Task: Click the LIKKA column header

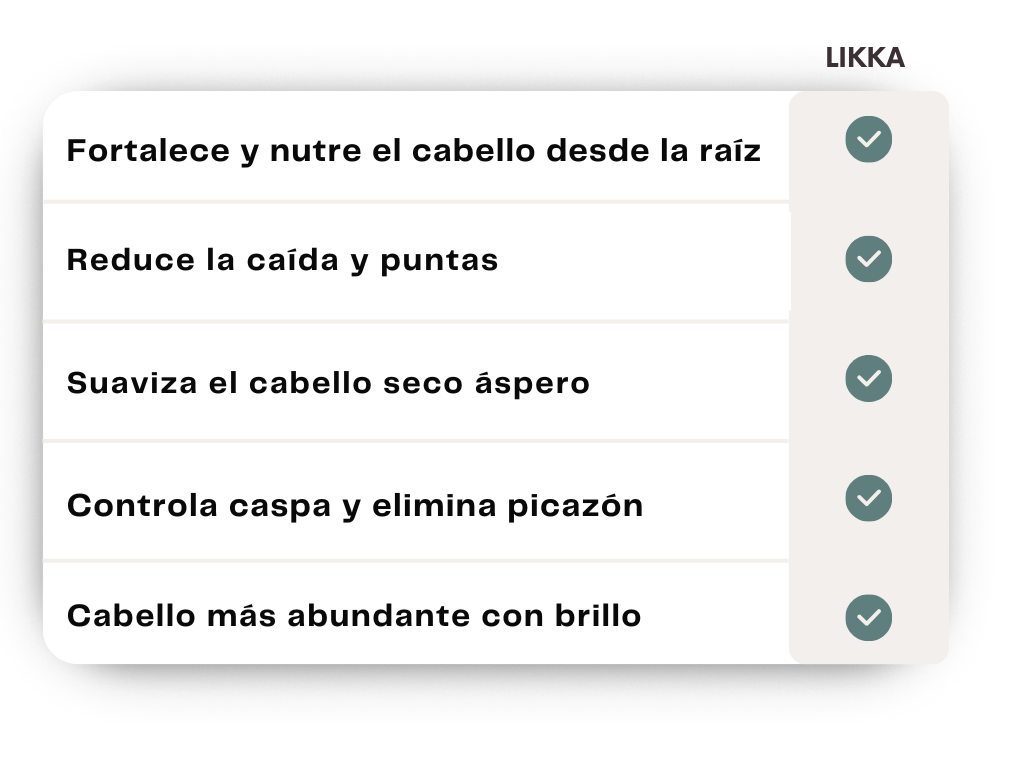Action: click(x=865, y=58)
